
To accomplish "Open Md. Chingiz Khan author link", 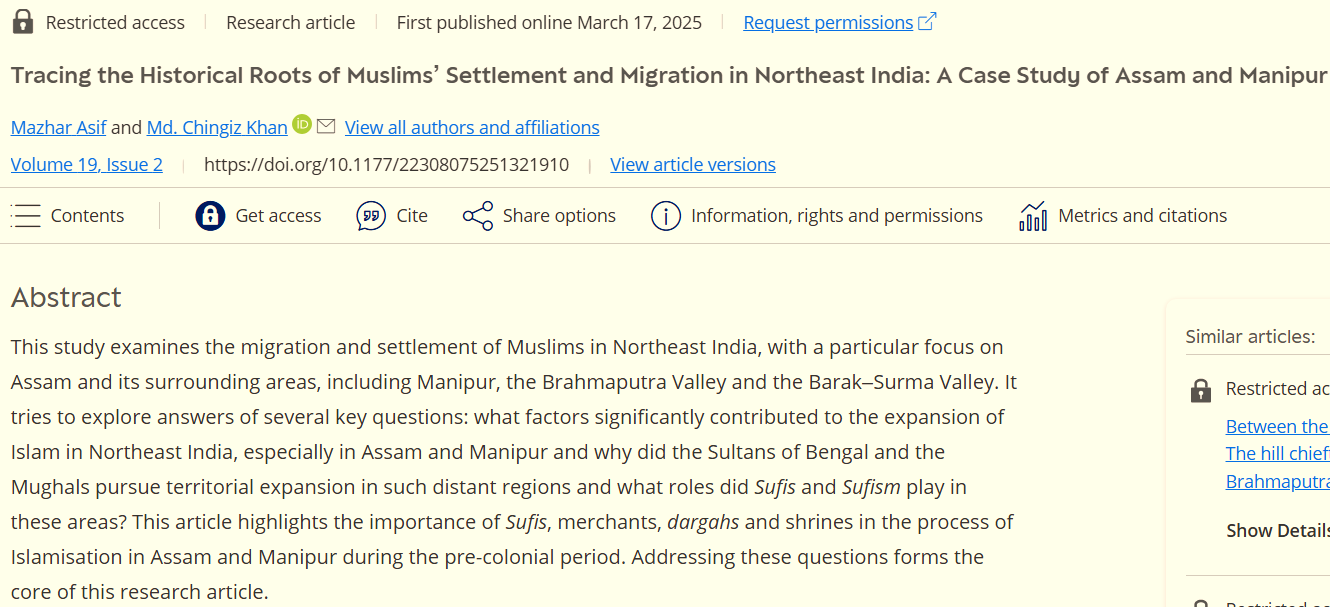I will click(217, 127).
